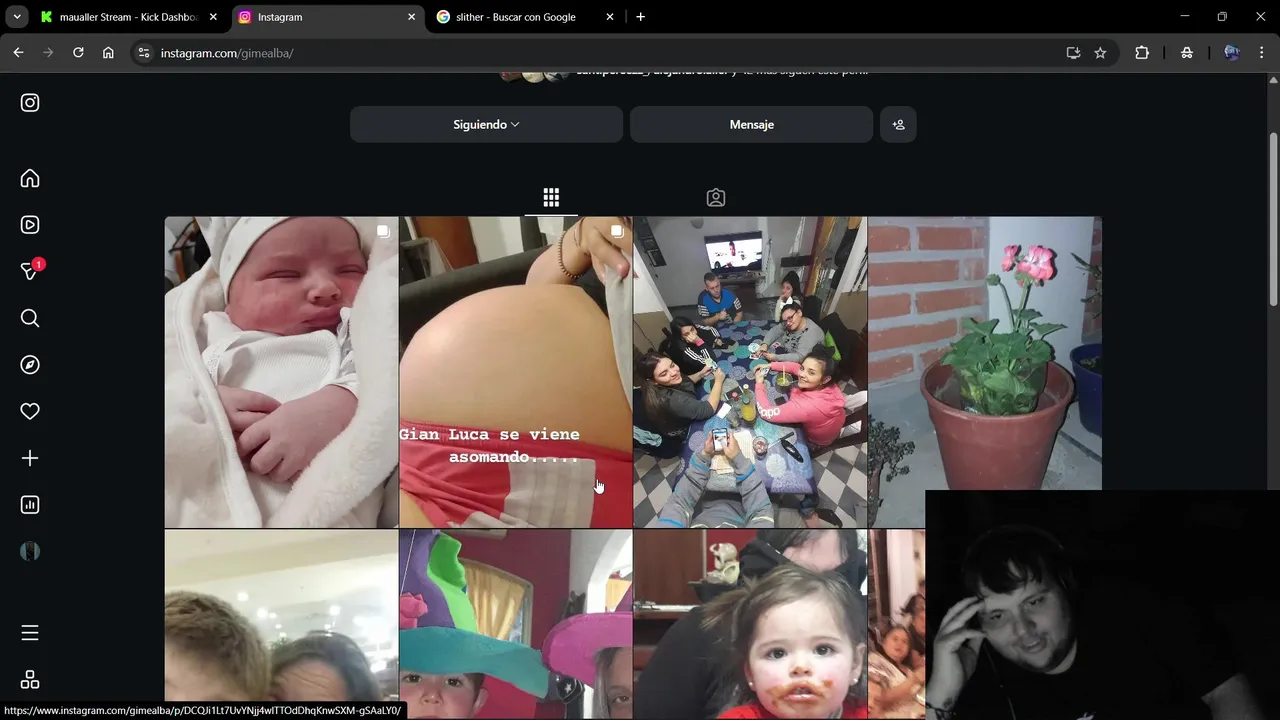The height and width of the screenshot is (720, 1280).
Task: Open the Explore compass icon
Action: (x=30, y=365)
